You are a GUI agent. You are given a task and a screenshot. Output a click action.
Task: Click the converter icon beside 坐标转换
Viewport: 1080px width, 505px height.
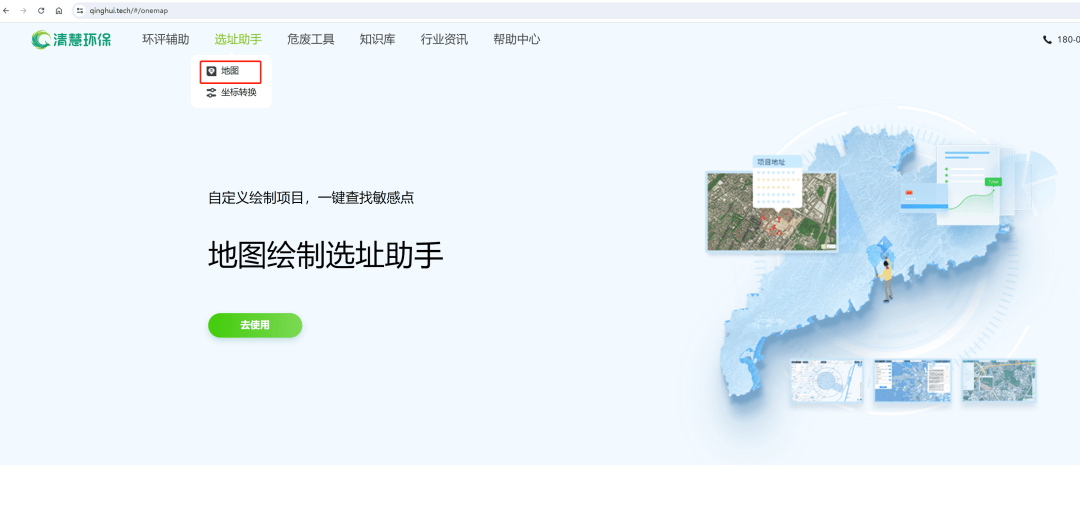[211, 92]
